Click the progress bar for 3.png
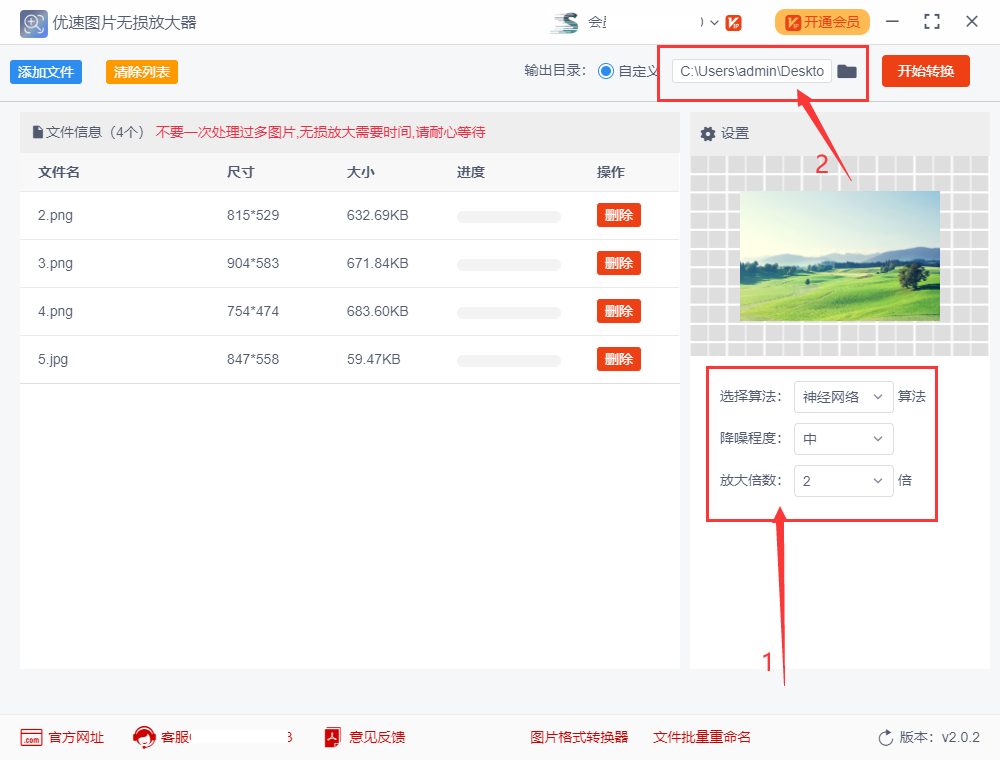The width and height of the screenshot is (1000, 760). coord(508,263)
